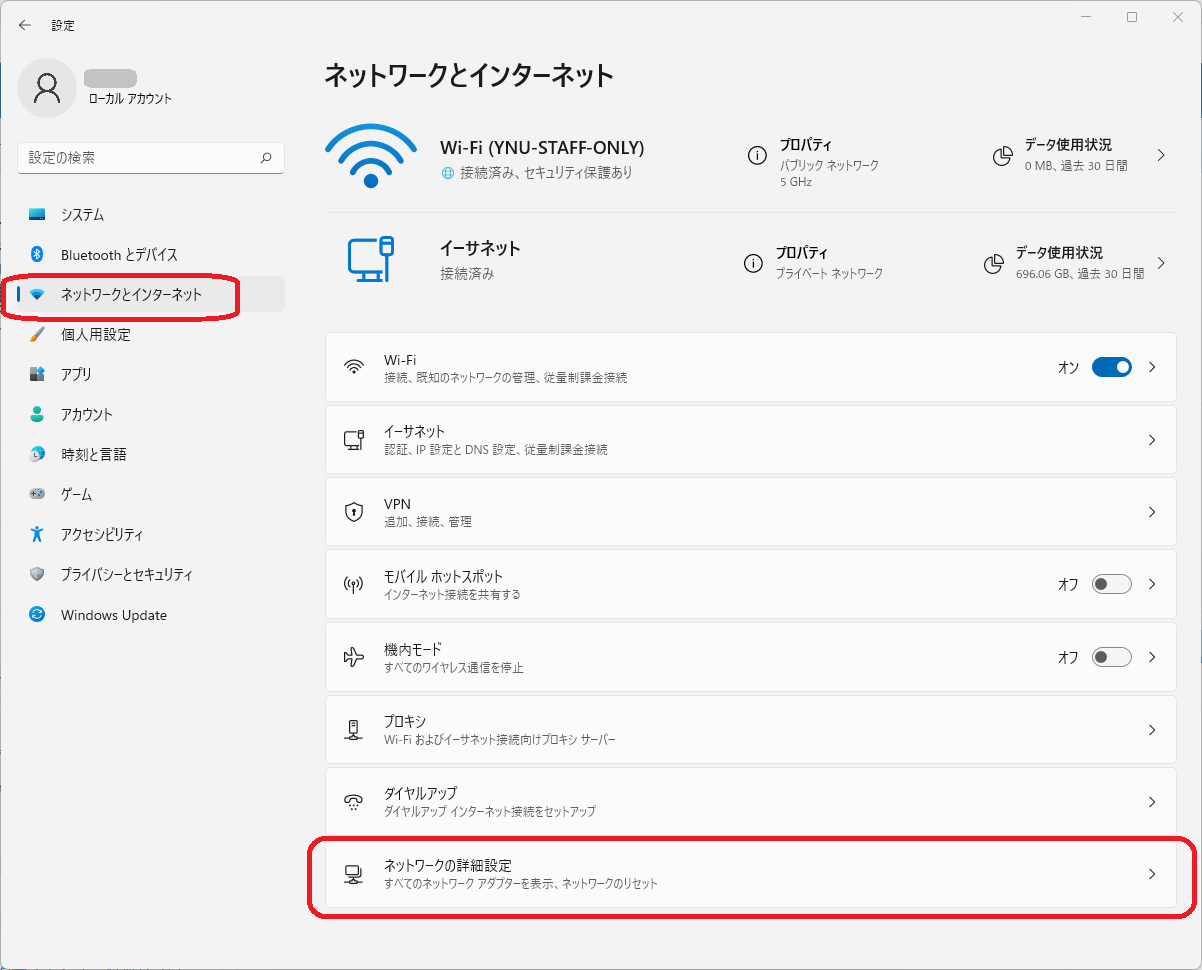Open the ダイヤルアップ settings row
Viewport: 1202px width, 970px height.
click(751, 802)
